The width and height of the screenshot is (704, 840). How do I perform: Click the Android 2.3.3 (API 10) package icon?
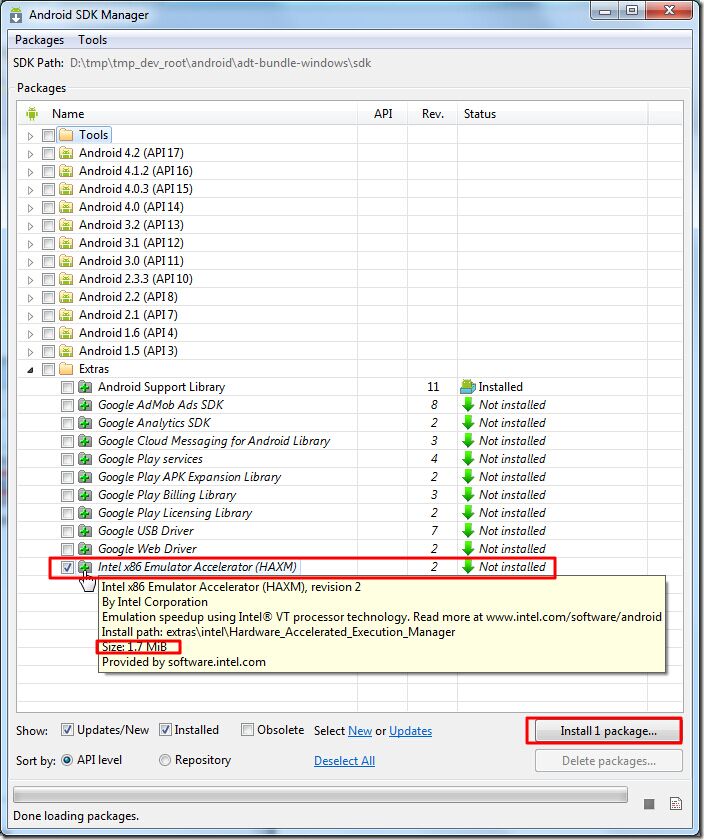[66, 279]
